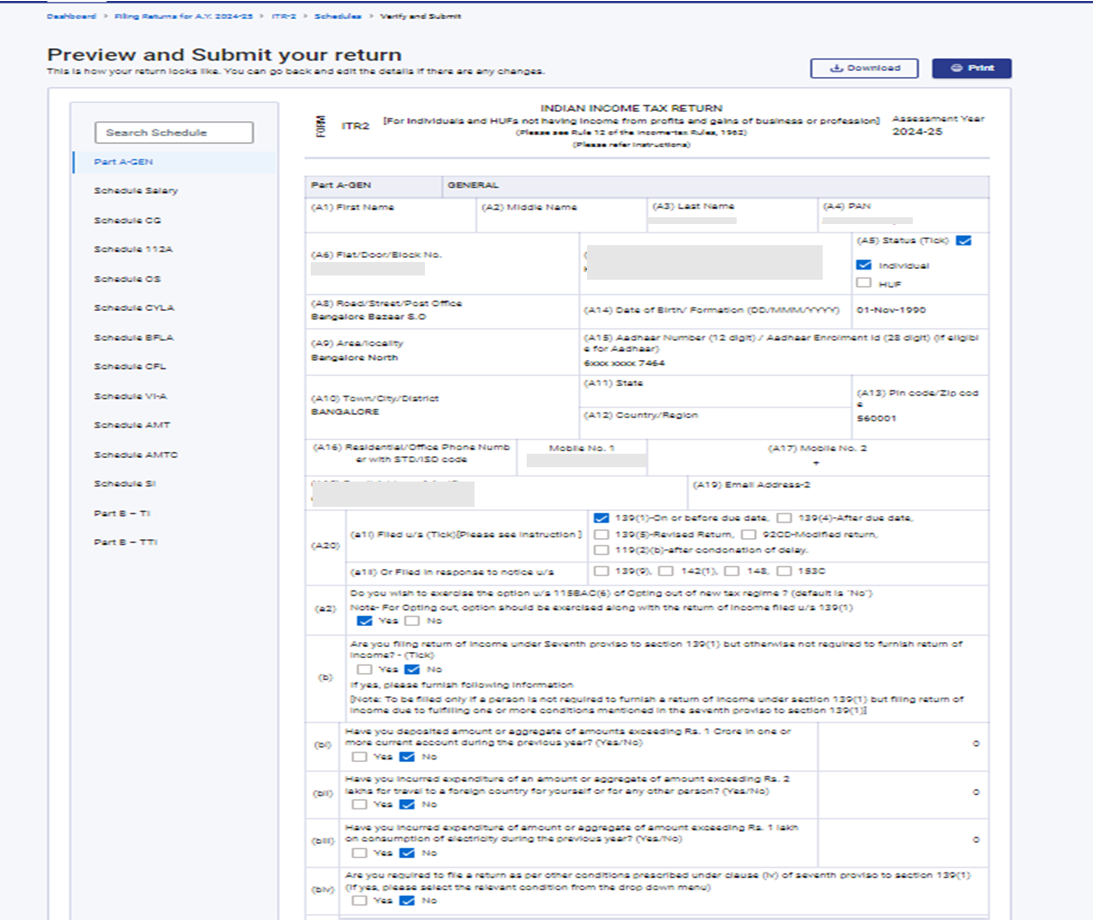The height and width of the screenshot is (920, 1093).
Task: Go to ITR-2 breadcrumb link
Action: (x=284, y=17)
